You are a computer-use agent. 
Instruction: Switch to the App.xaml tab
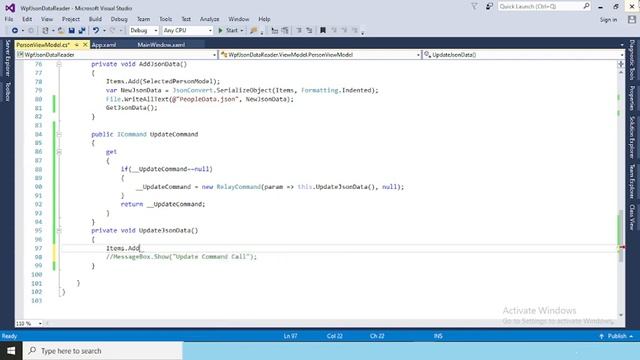tap(104, 45)
